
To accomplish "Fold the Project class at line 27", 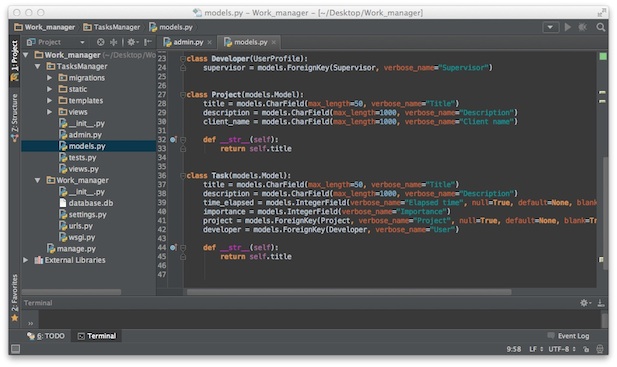I will click(x=183, y=95).
